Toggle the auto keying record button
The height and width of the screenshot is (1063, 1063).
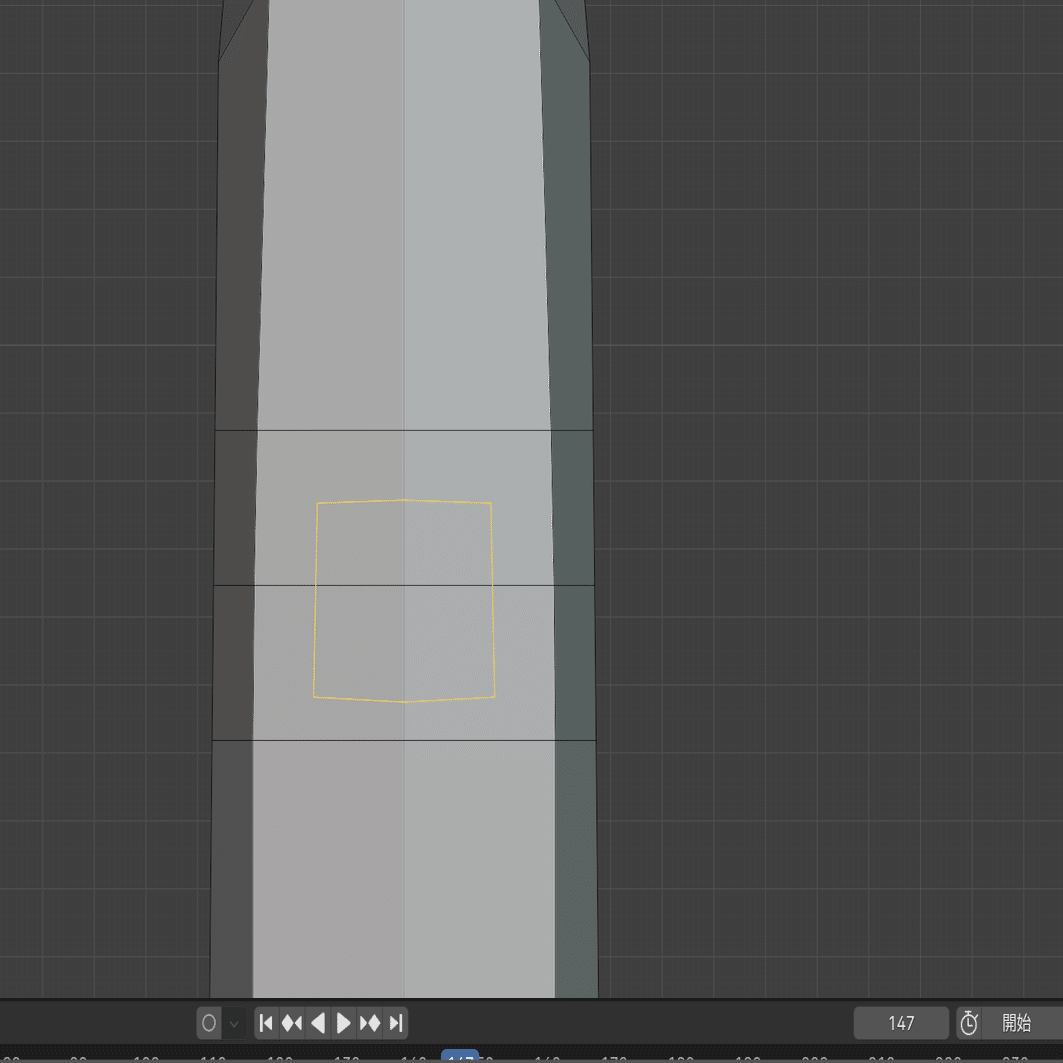point(209,1022)
